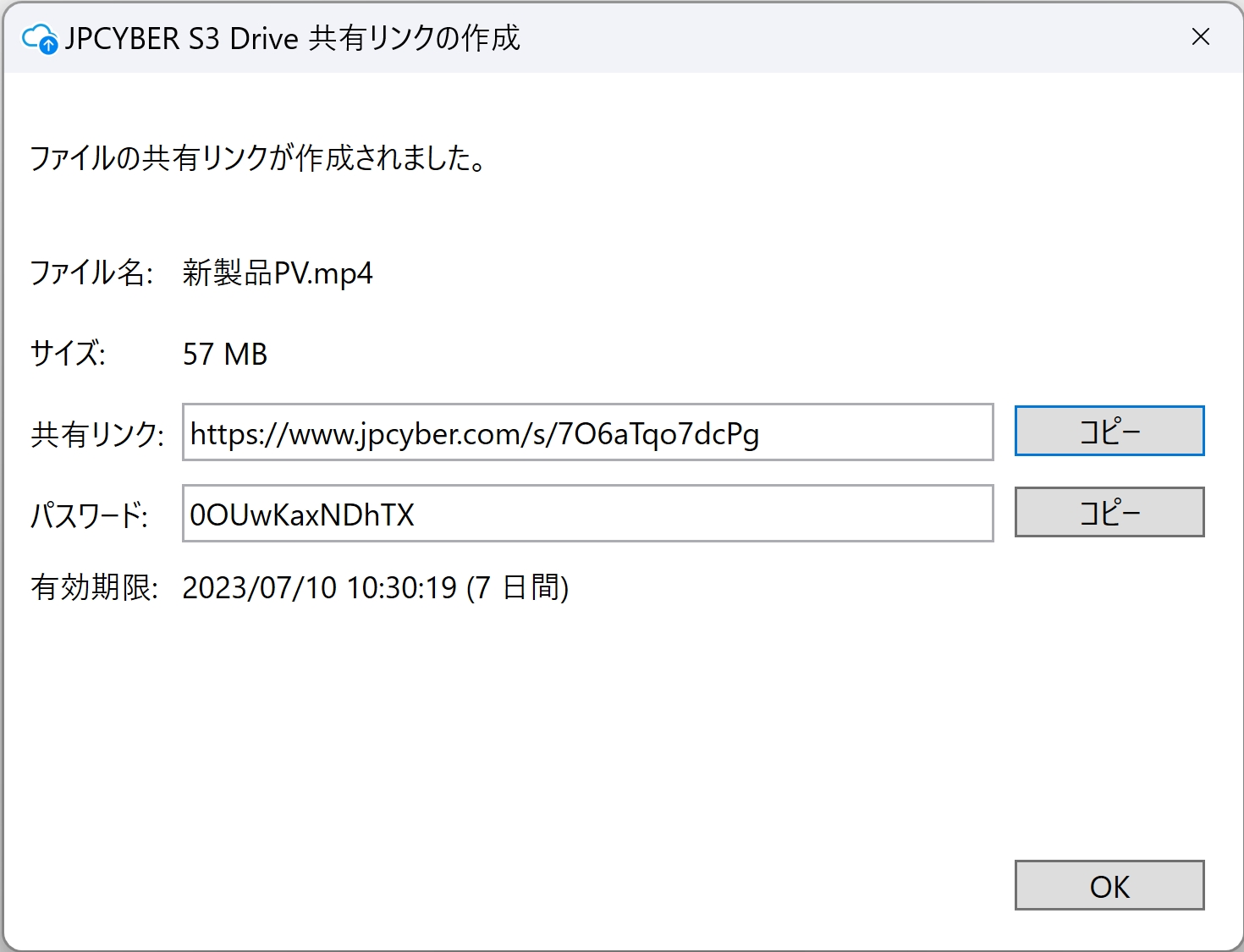Click inside the パスワード text field

coord(587,515)
